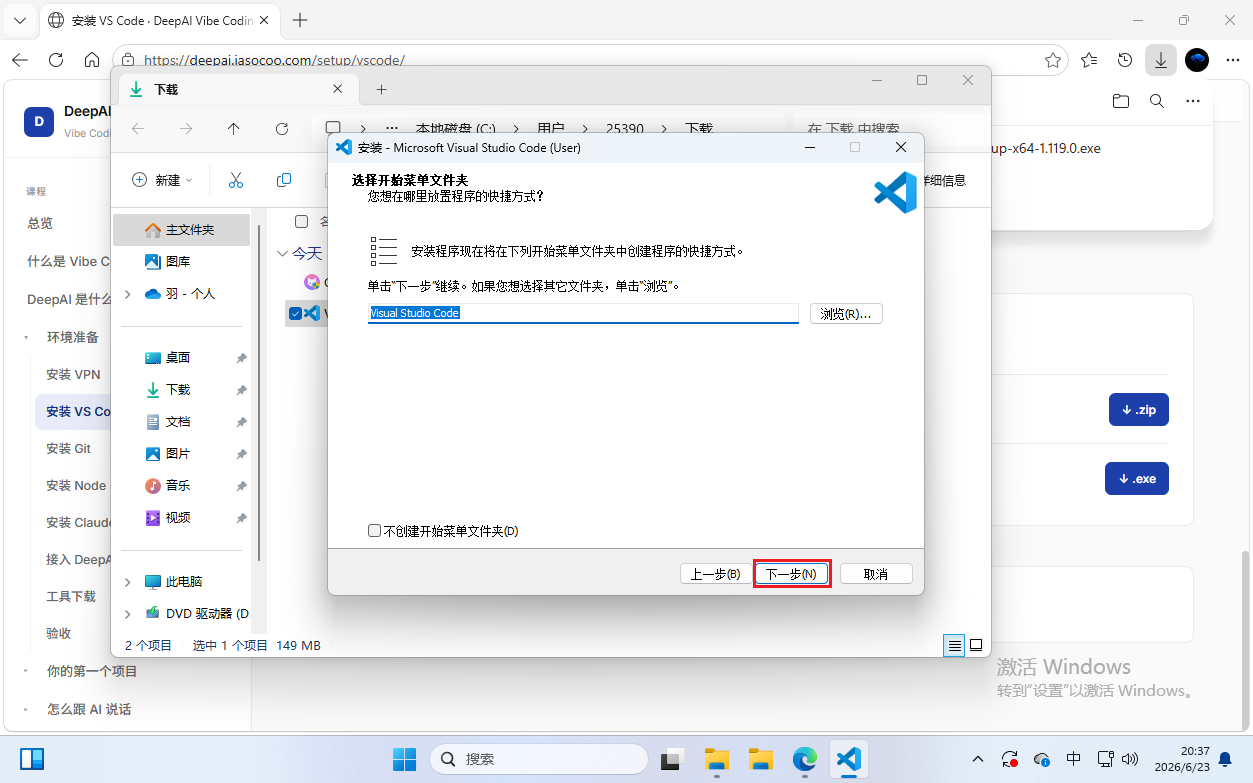Click the Start Menu folder name field
Viewport: 1253px width, 783px height.
click(583, 313)
